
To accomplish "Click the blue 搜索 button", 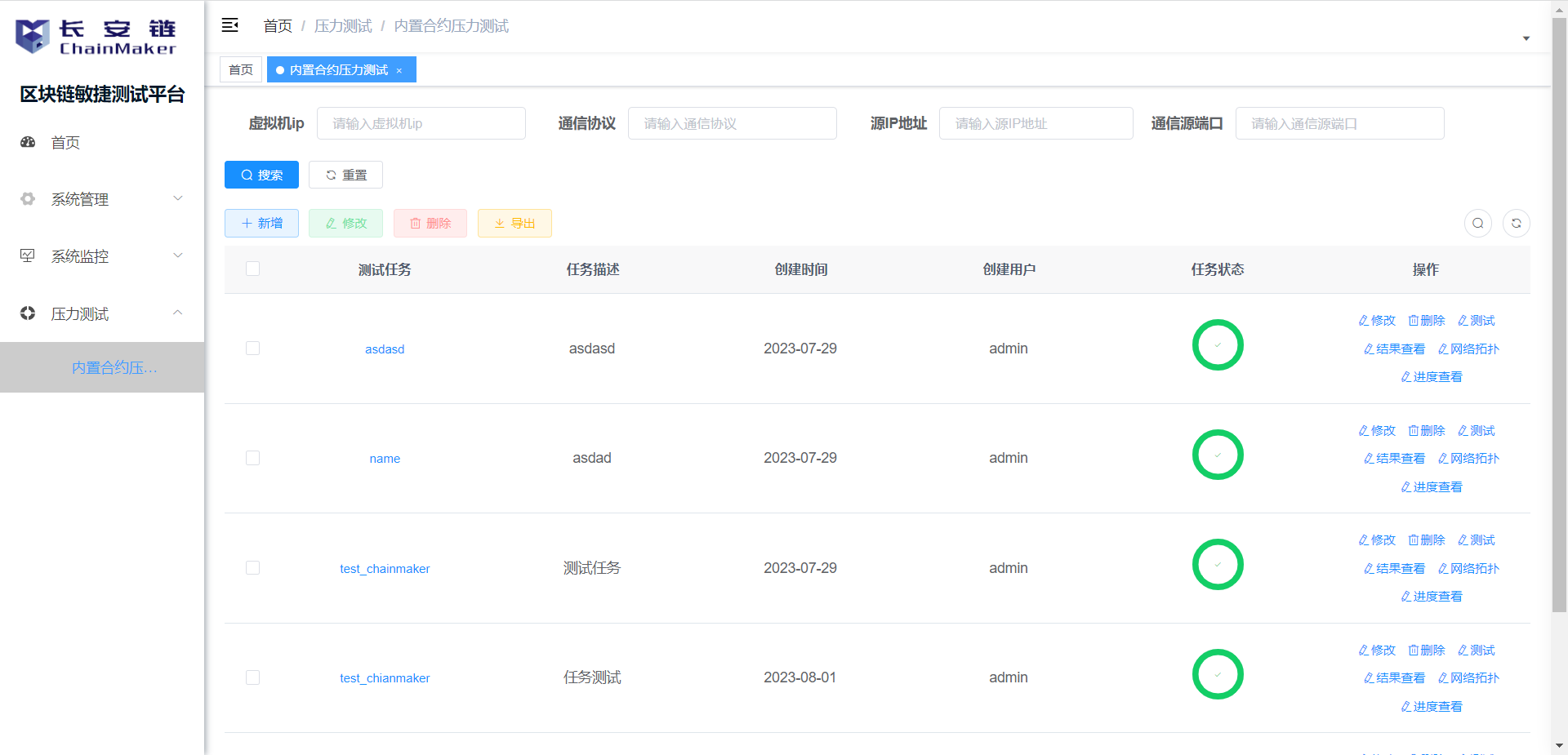I will point(261,175).
